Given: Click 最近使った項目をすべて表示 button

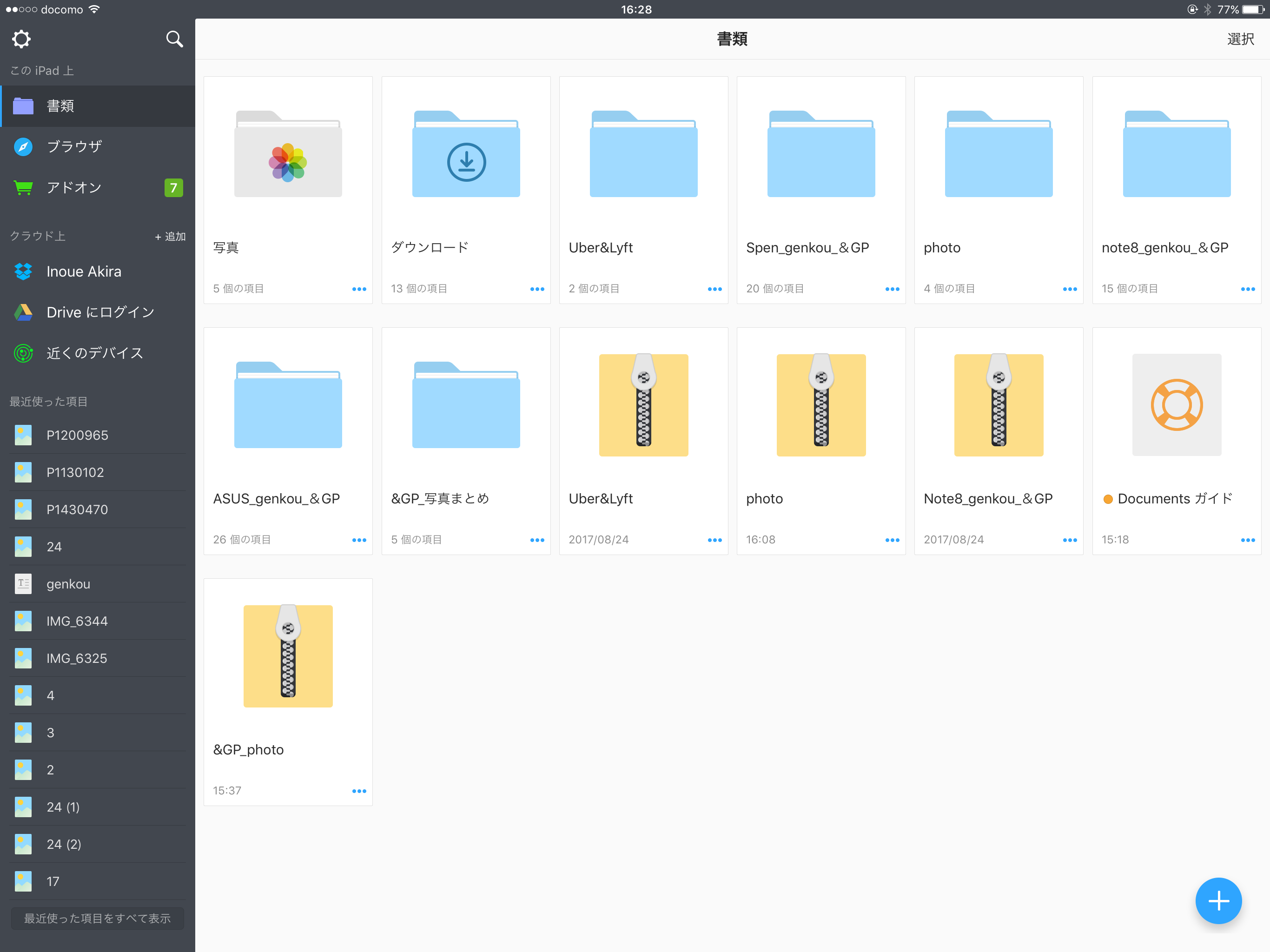Looking at the screenshot, I should pos(97,919).
